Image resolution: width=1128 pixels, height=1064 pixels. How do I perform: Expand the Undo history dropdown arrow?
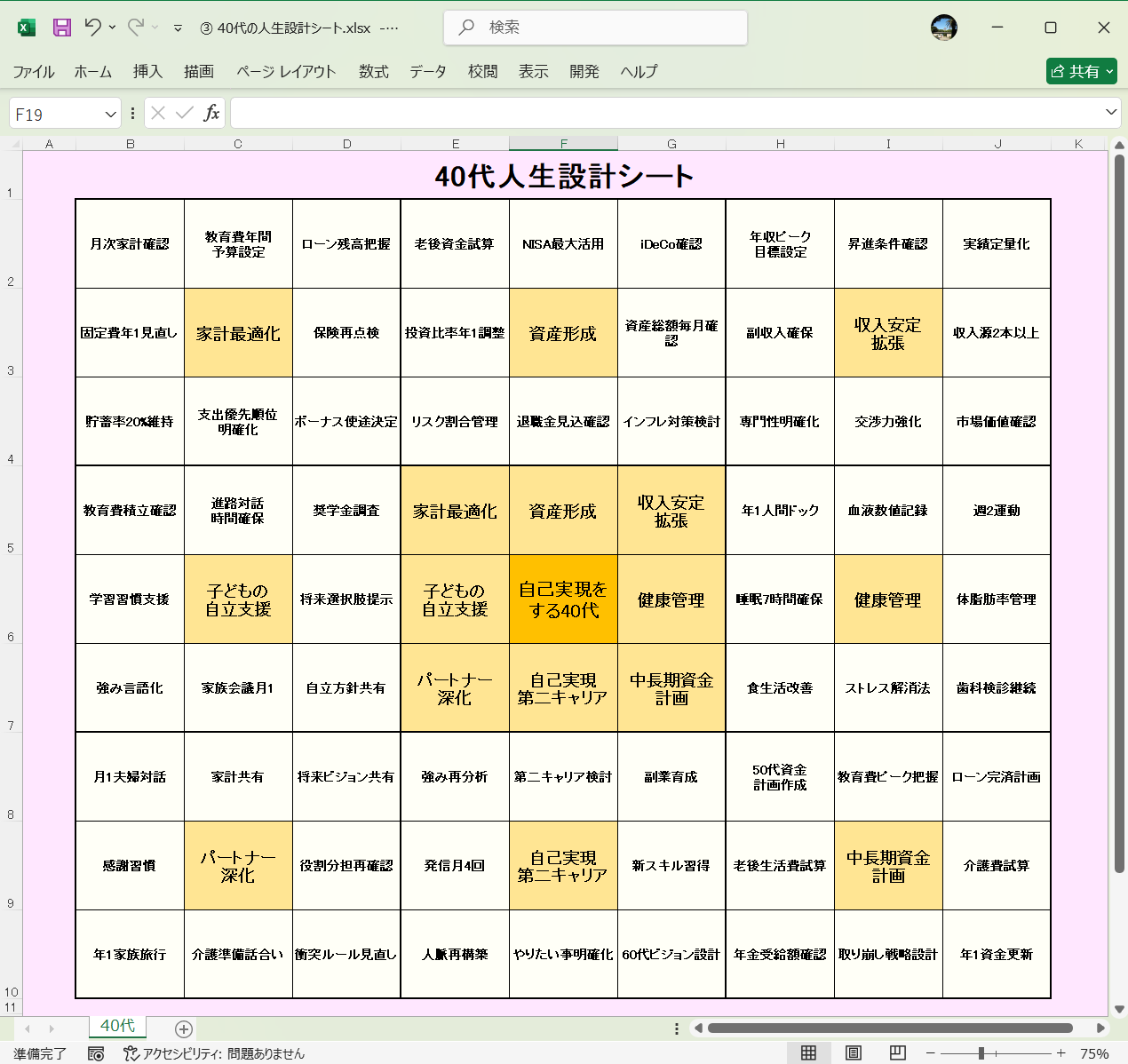[114, 28]
